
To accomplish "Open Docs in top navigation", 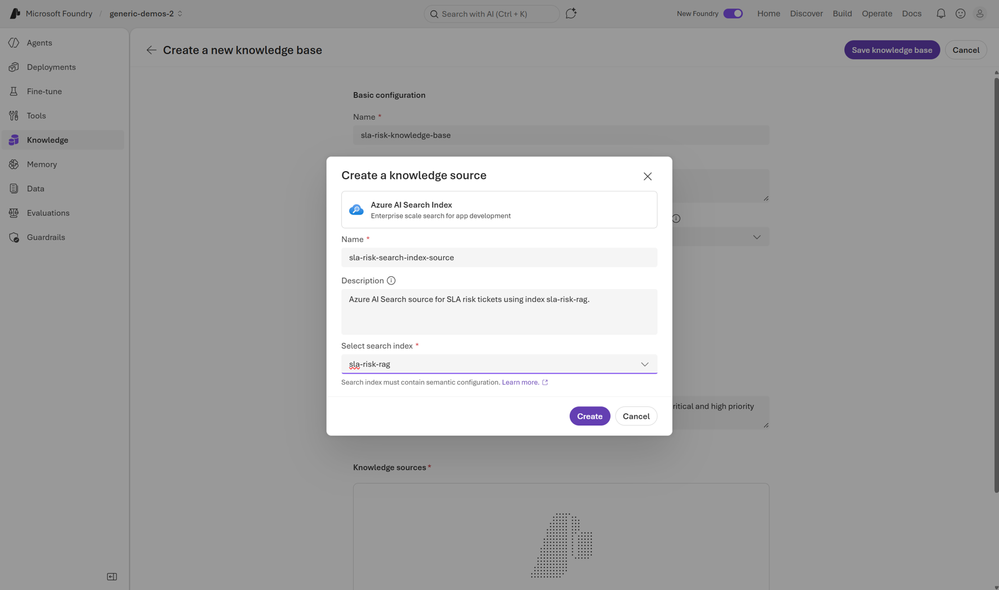I will point(911,13).
